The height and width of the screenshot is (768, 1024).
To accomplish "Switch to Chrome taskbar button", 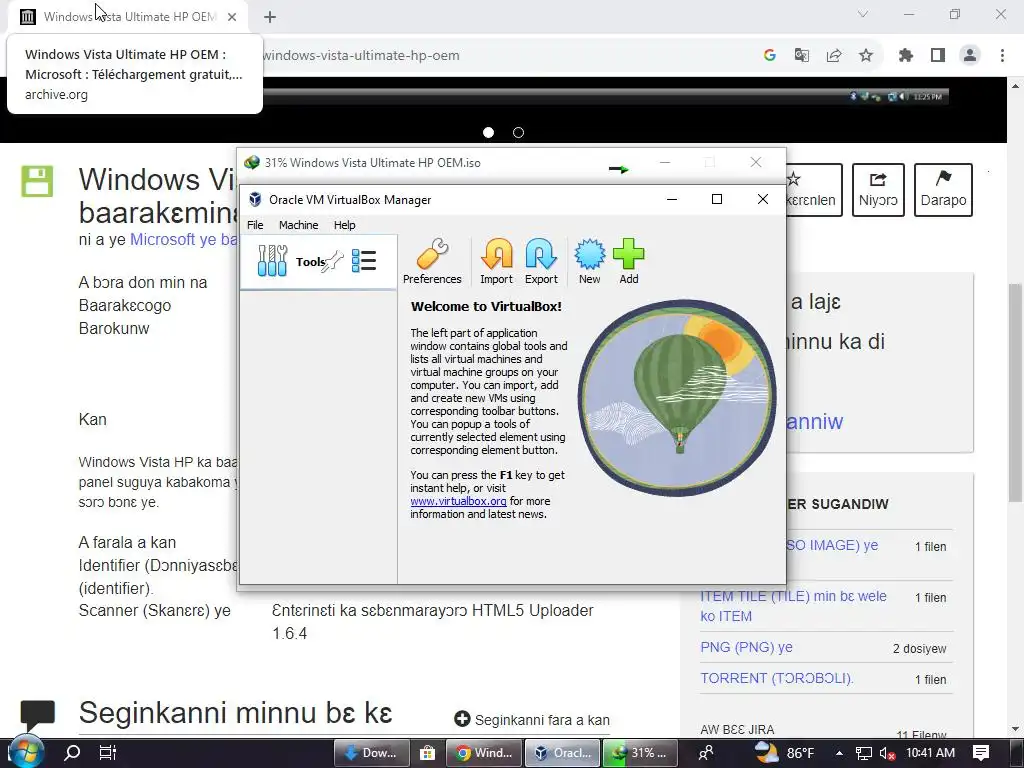I will click(x=484, y=753).
